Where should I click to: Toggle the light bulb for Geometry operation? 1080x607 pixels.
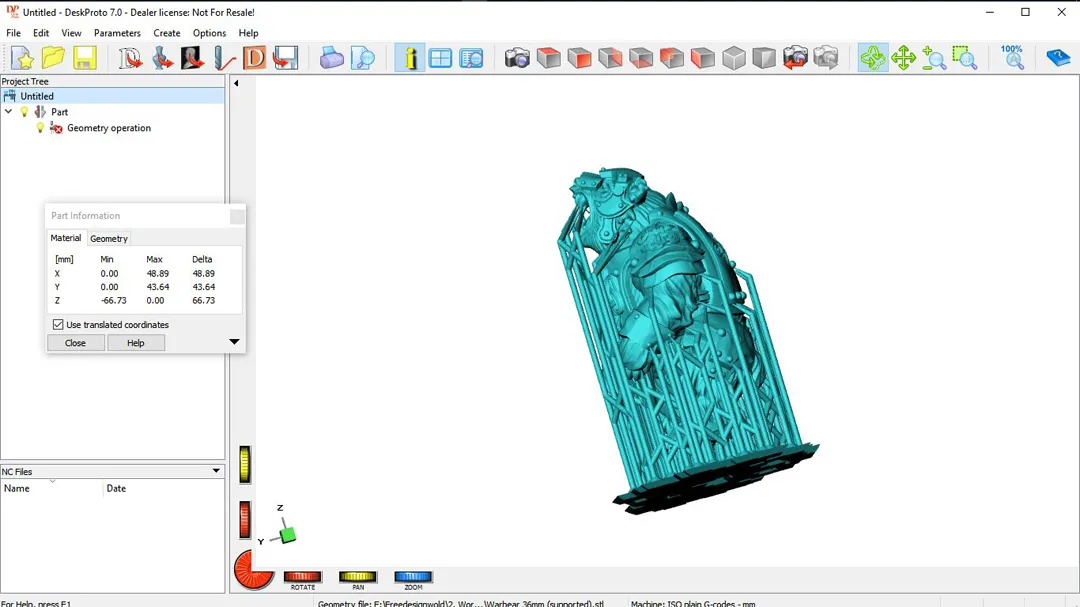[x=41, y=127]
